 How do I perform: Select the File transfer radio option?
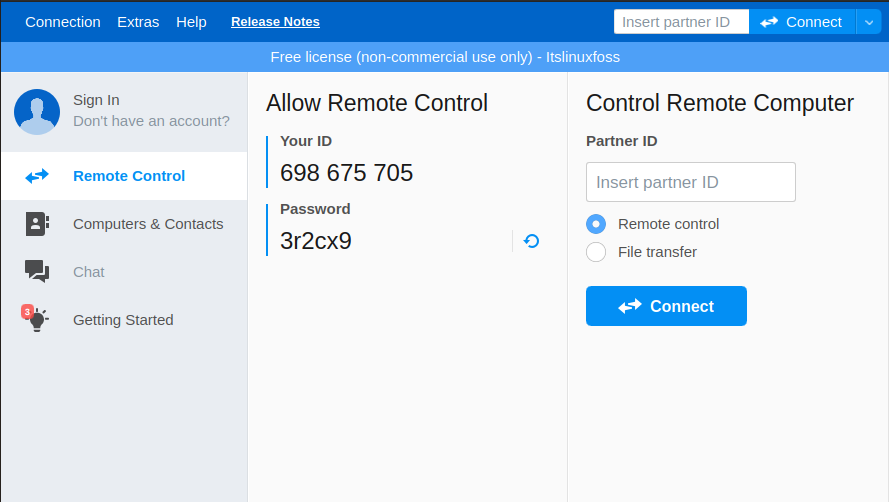(596, 252)
